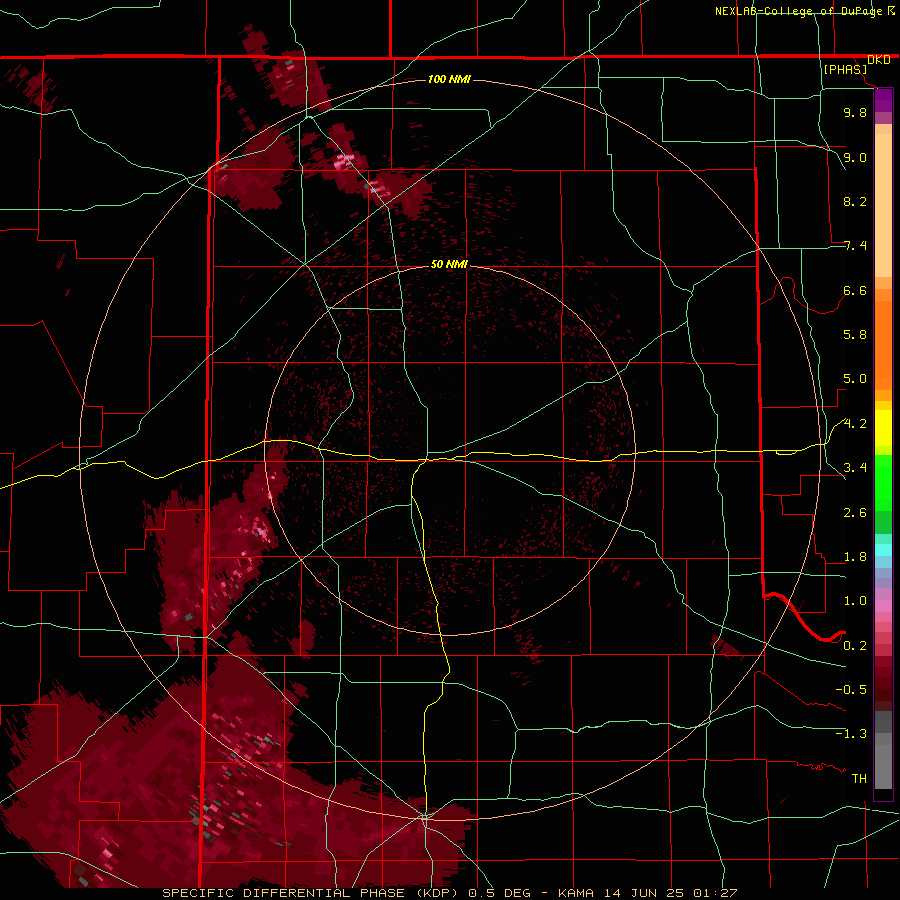Click the -1.3 scale label
Image resolution: width=900 pixels, height=900 pixels.
pyautogui.click(x=851, y=734)
